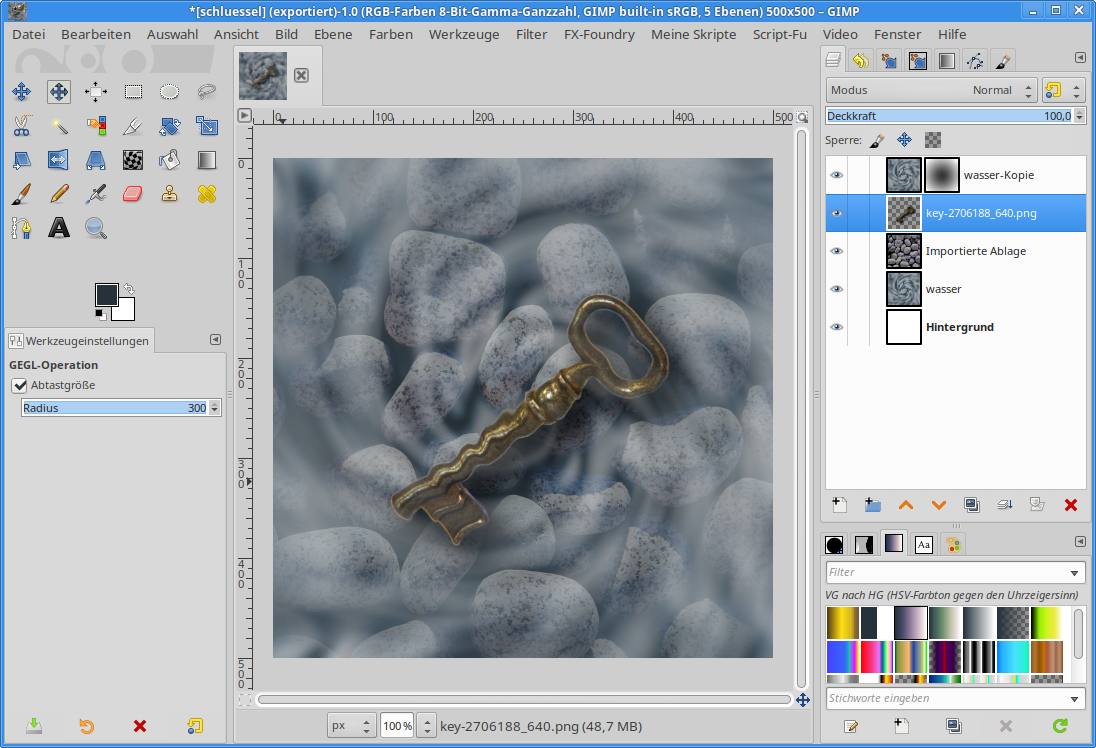The width and height of the screenshot is (1096, 748).
Task: Activate the Fuzzy Select magic wand
Action: coord(59,126)
